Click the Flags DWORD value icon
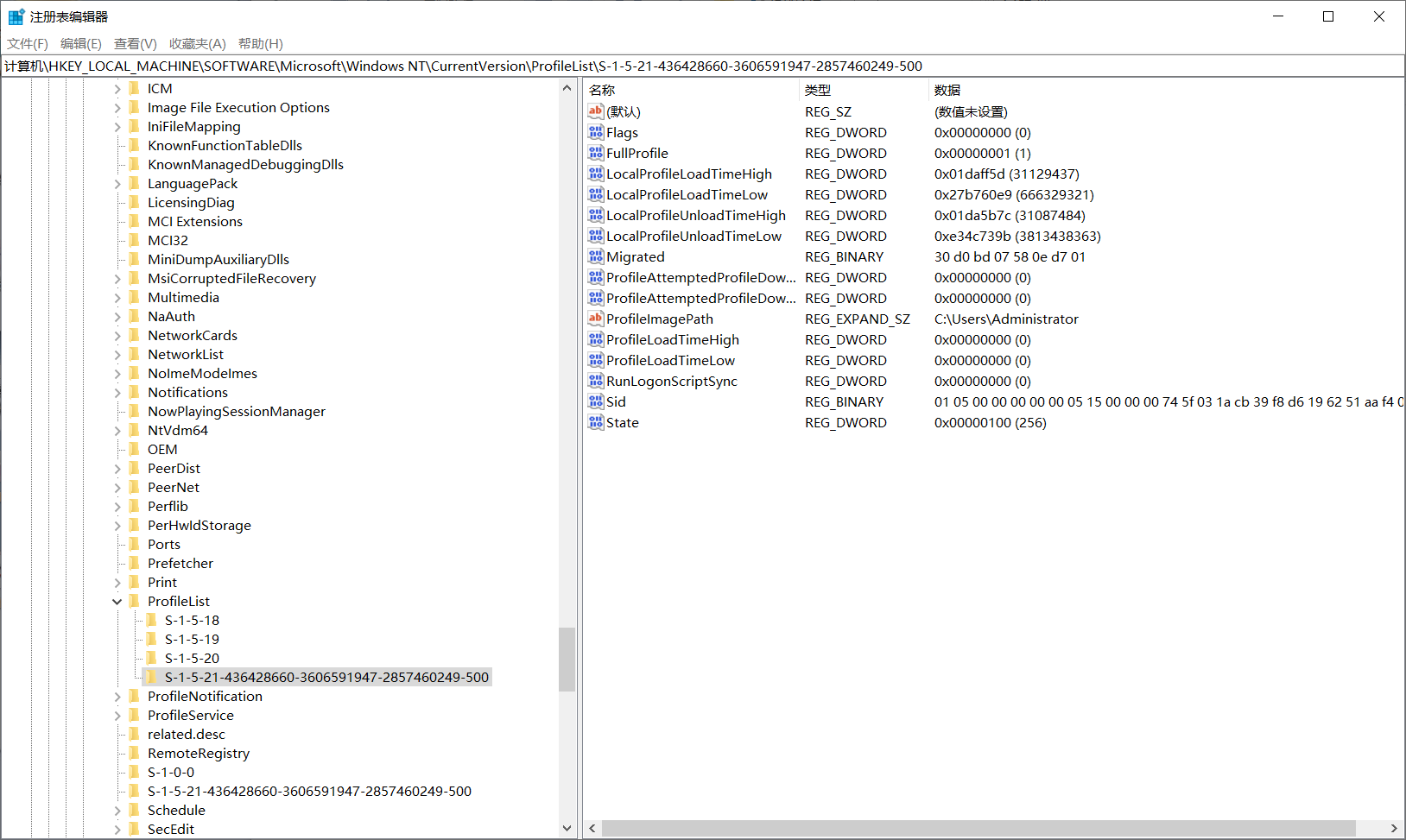This screenshot has height=840, width=1406. tap(596, 132)
